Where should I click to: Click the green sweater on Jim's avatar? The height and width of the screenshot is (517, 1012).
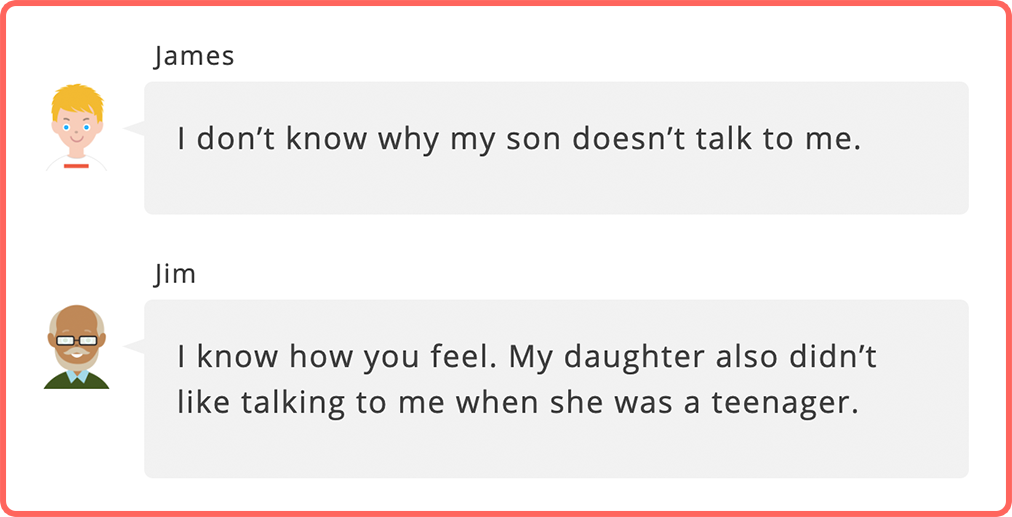click(x=77, y=380)
